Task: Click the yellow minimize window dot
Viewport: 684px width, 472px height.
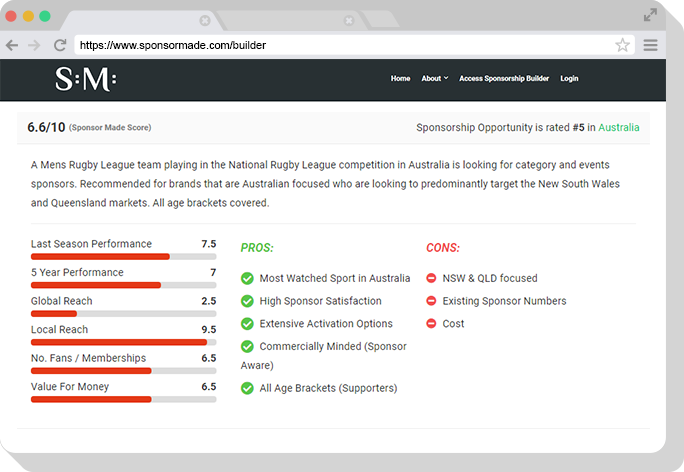Action: (x=28, y=16)
